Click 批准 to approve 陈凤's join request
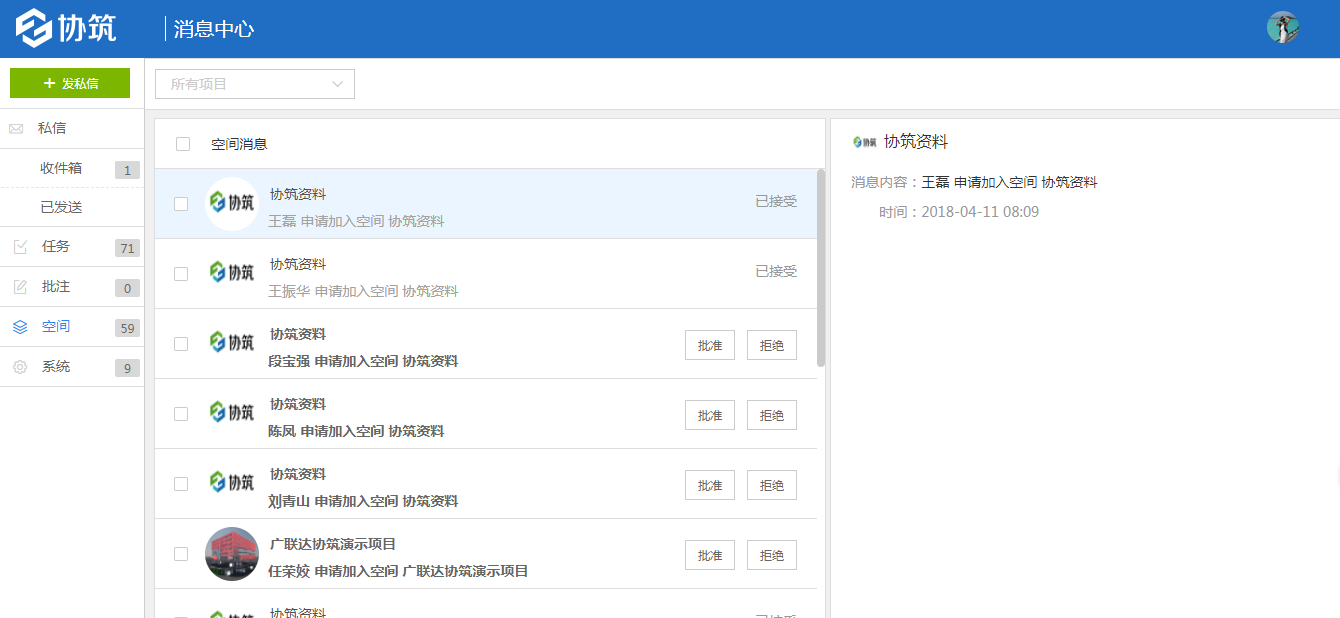This screenshot has width=1340, height=618. point(709,414)
